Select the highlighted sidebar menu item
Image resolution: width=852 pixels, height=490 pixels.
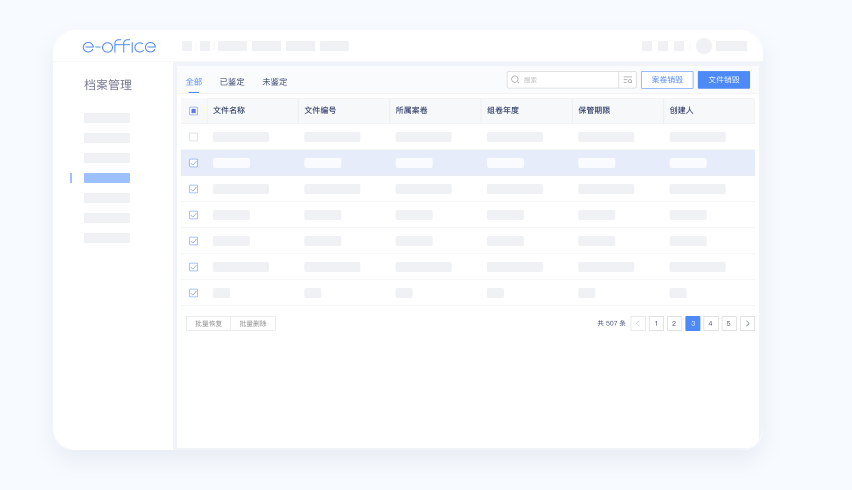point(107,178)
